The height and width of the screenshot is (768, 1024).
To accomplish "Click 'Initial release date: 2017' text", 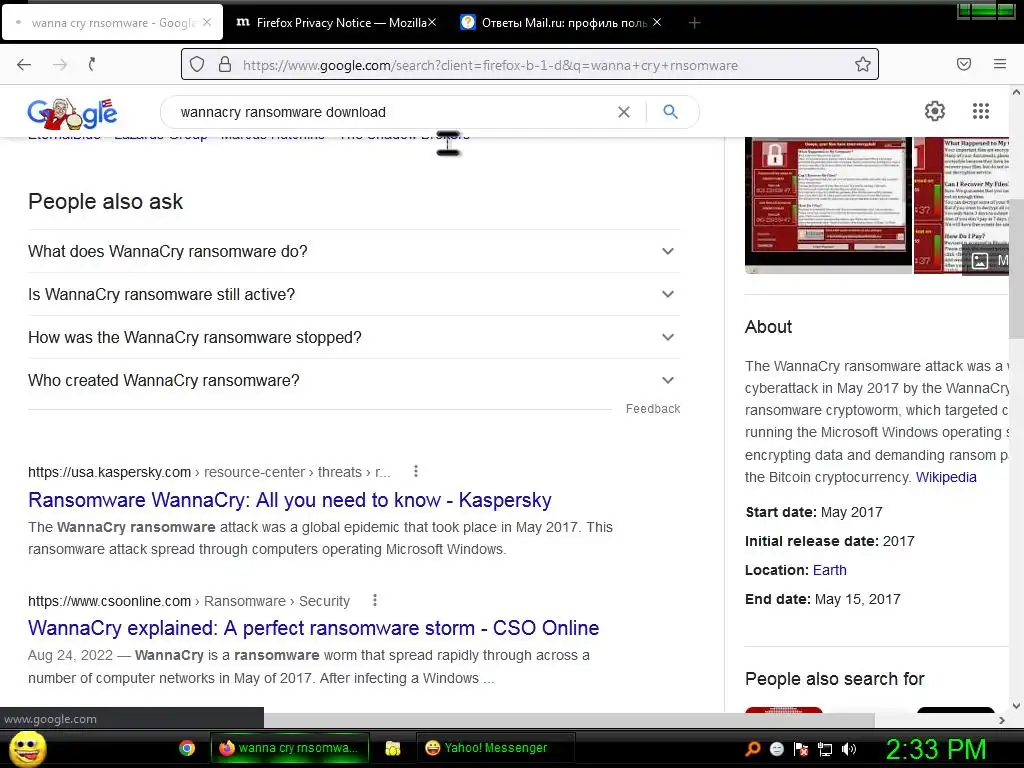I will tap(829, 541).
